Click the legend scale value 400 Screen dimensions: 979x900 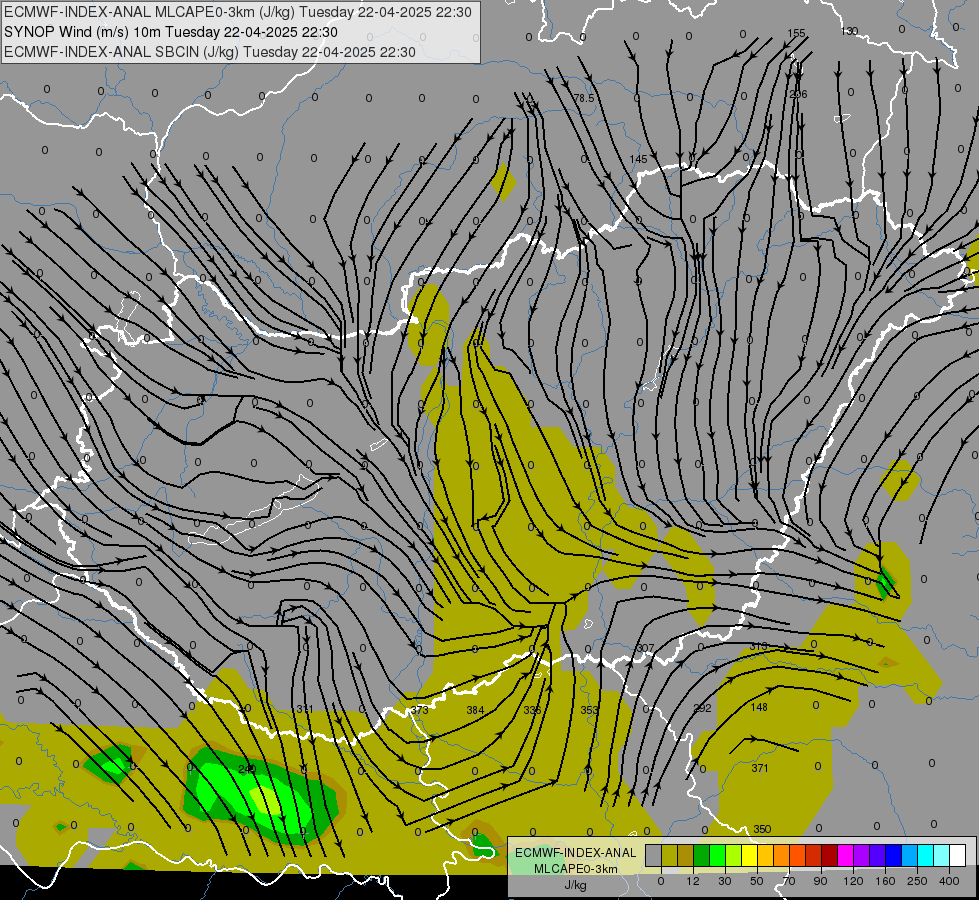(949, 881)
